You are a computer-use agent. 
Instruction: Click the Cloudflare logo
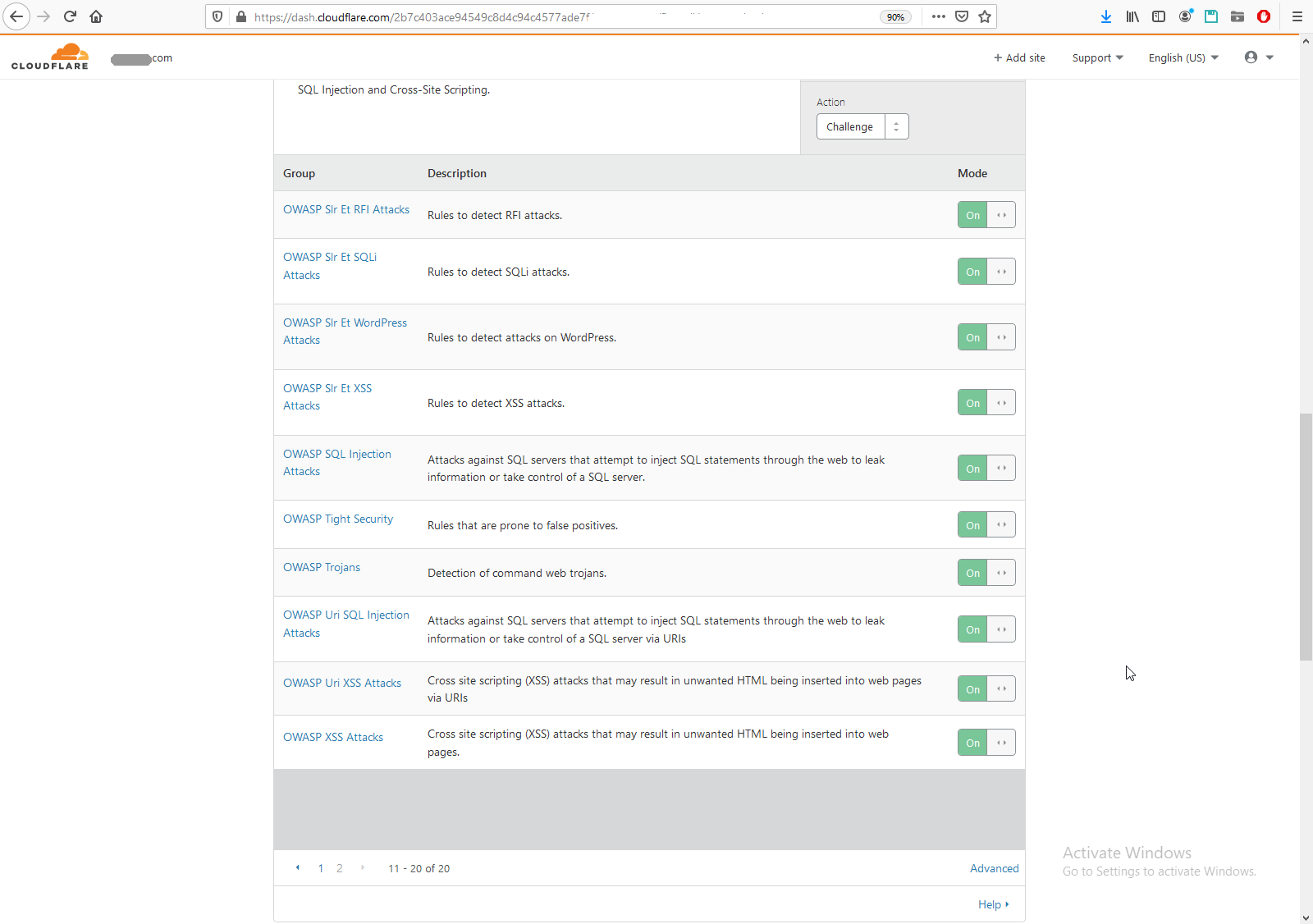coord(50,57)
